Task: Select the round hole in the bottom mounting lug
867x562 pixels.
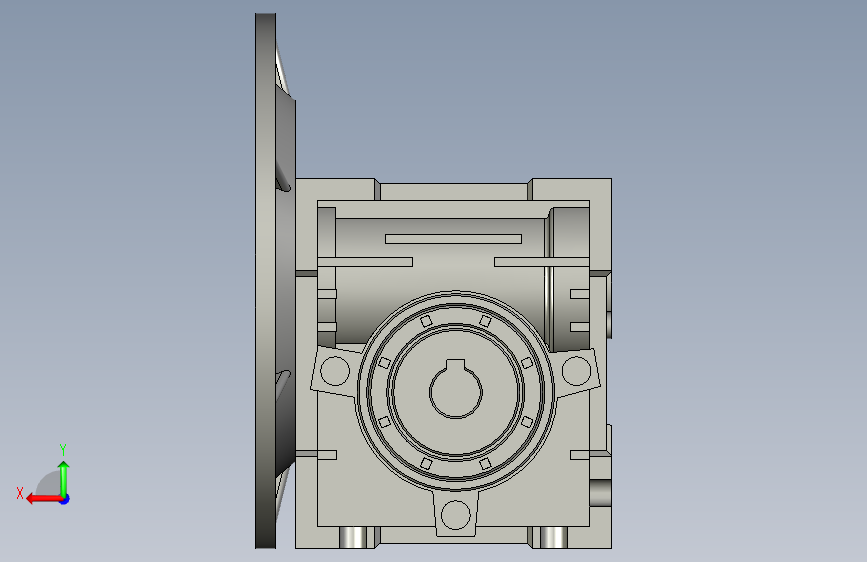Action: pyautogui.click(x=456, y=514)
